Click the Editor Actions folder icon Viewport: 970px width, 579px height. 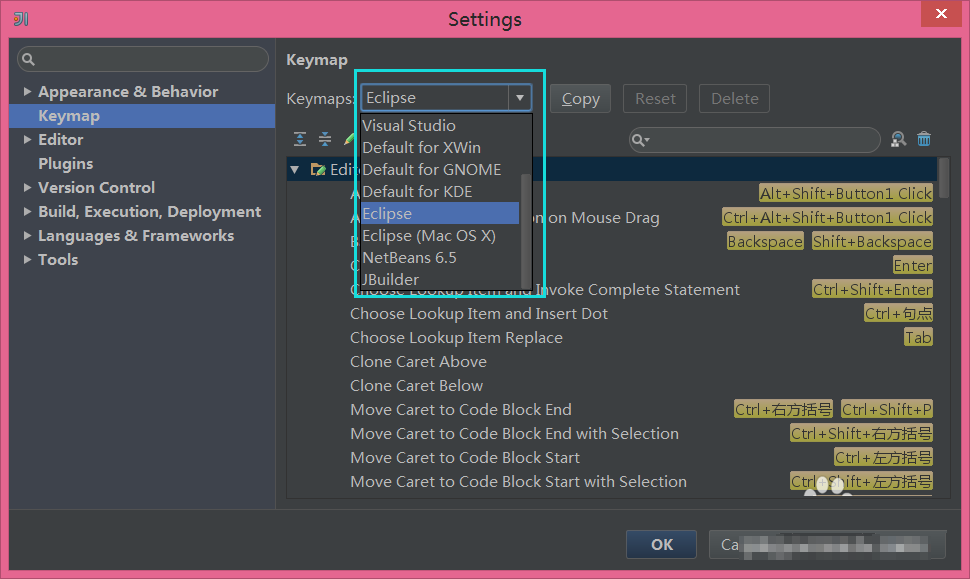[x=318, y=169]
